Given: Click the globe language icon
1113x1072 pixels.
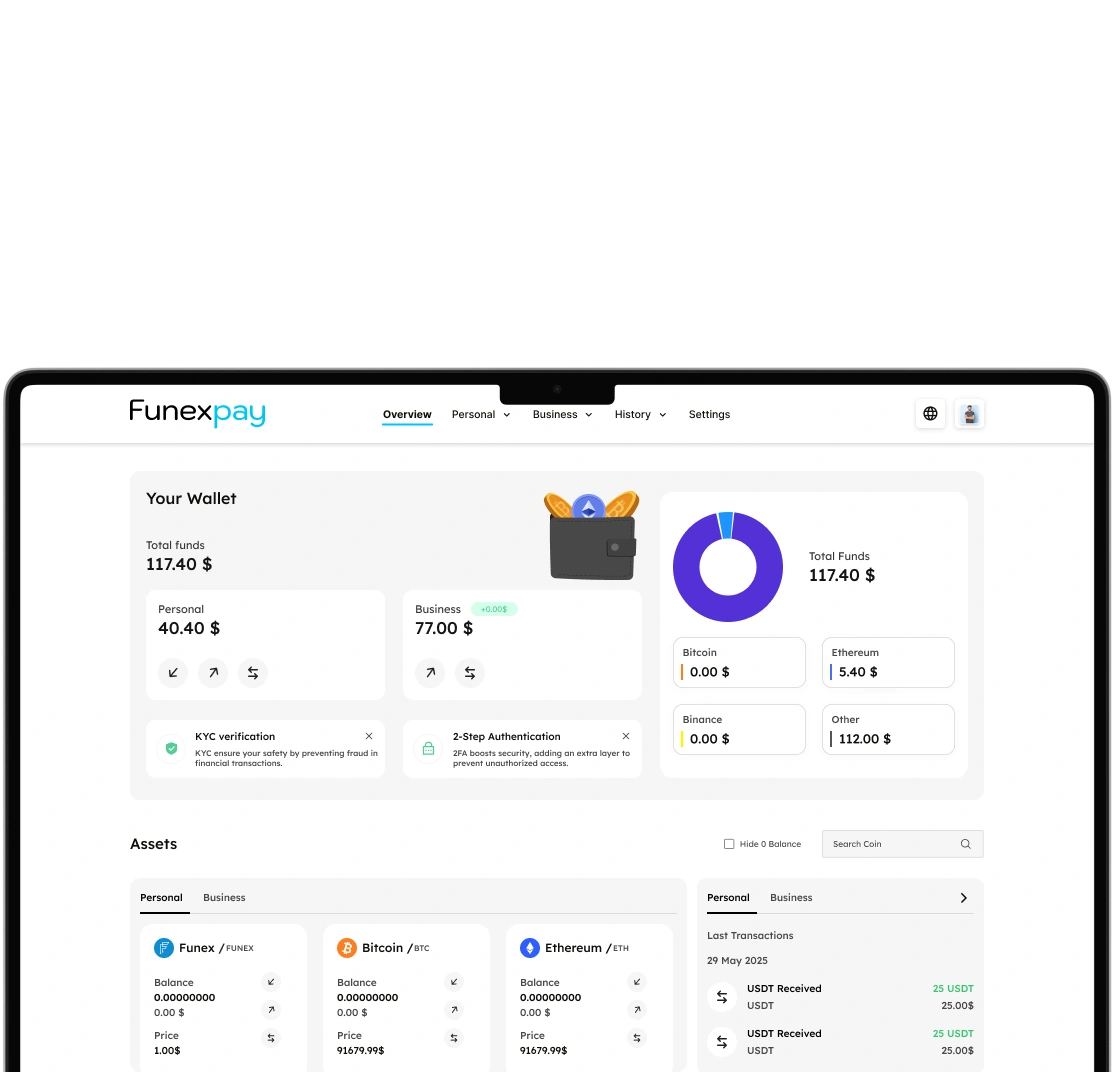Looking at the screenshot, I should (930, 414).
